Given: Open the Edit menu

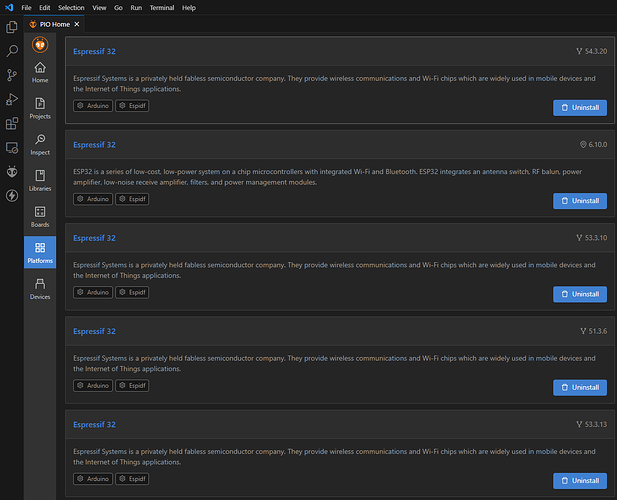Looking at the screenshot, I should [x=44, y=7].
